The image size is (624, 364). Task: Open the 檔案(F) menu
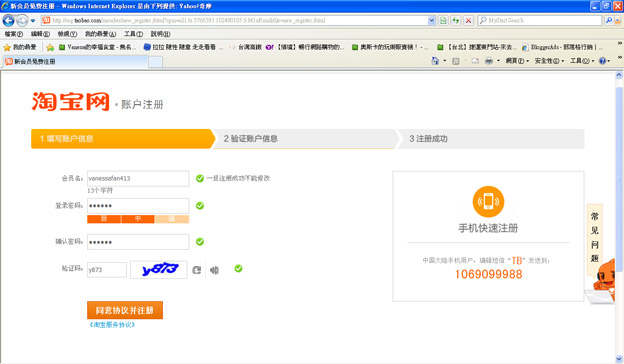pos(14,34)
